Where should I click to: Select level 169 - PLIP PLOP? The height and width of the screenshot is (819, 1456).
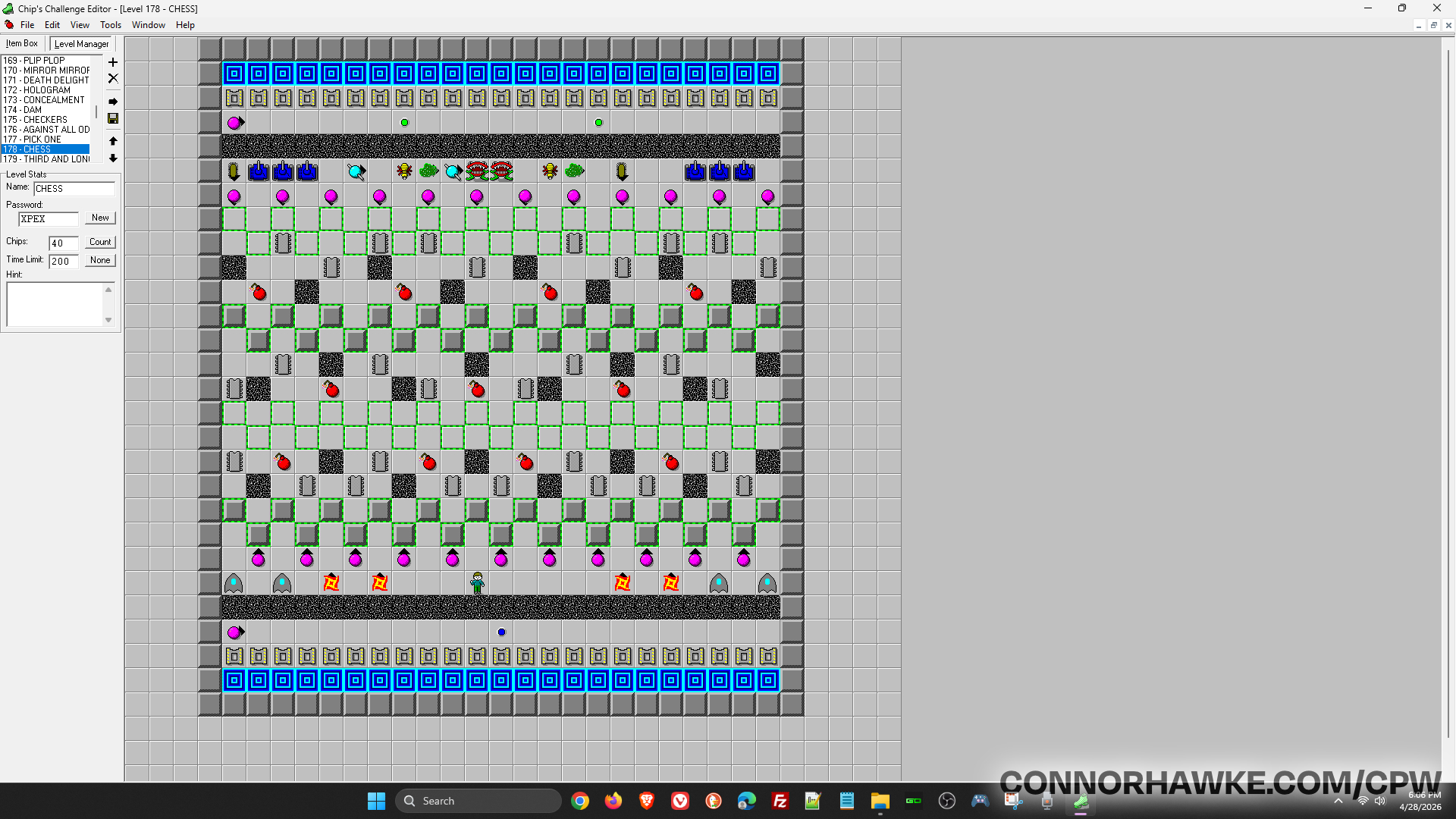point(45,61)
